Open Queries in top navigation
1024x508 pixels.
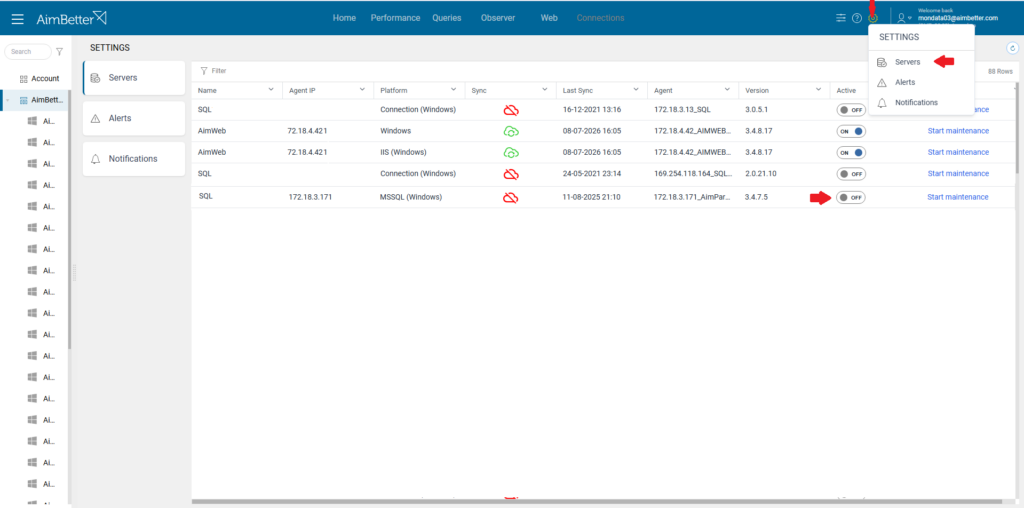pos(447,18)
